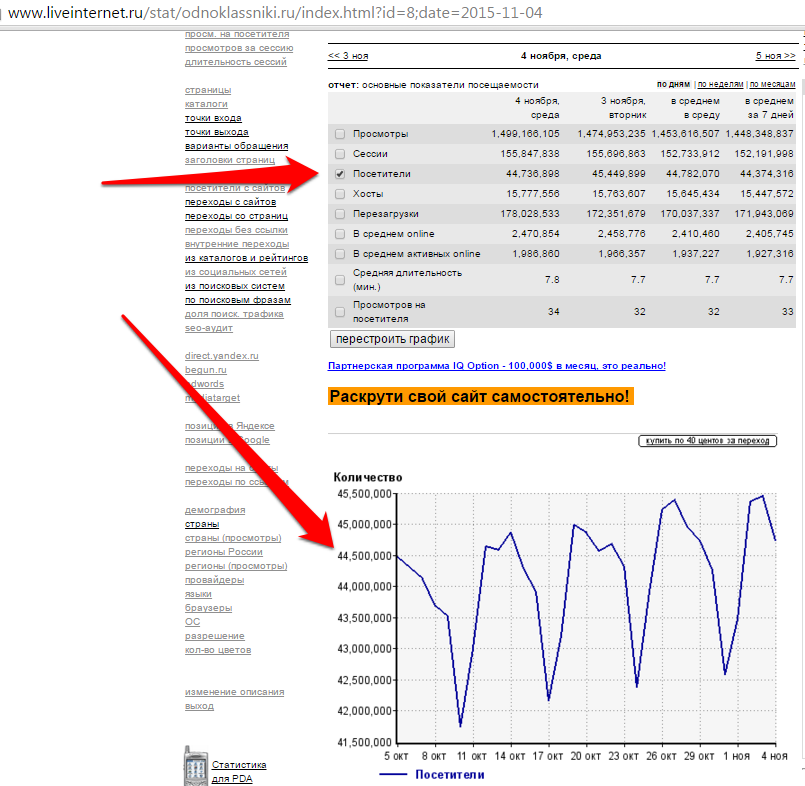Enable the Хосты checkbox

[x=340, y=194]
